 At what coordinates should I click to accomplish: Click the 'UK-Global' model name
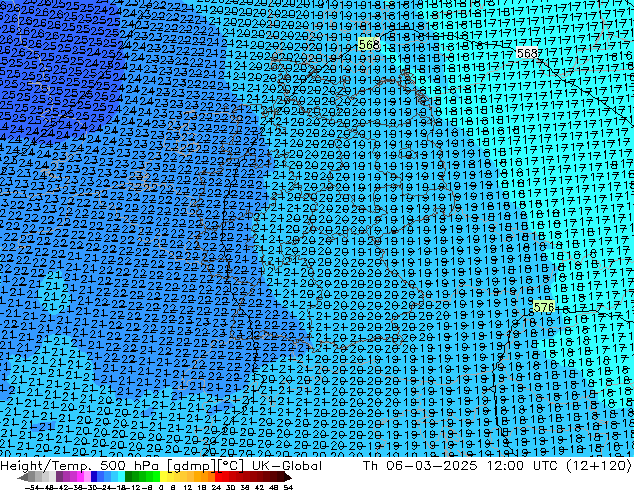point(287,466)
